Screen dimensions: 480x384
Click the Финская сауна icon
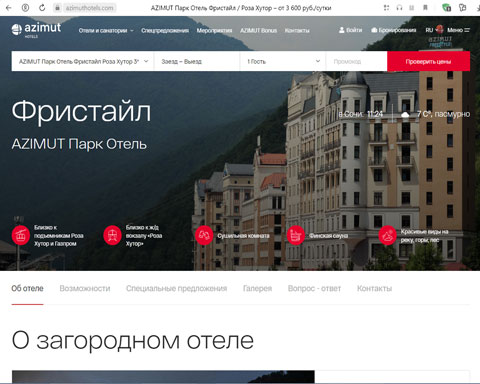click(296, 235)
